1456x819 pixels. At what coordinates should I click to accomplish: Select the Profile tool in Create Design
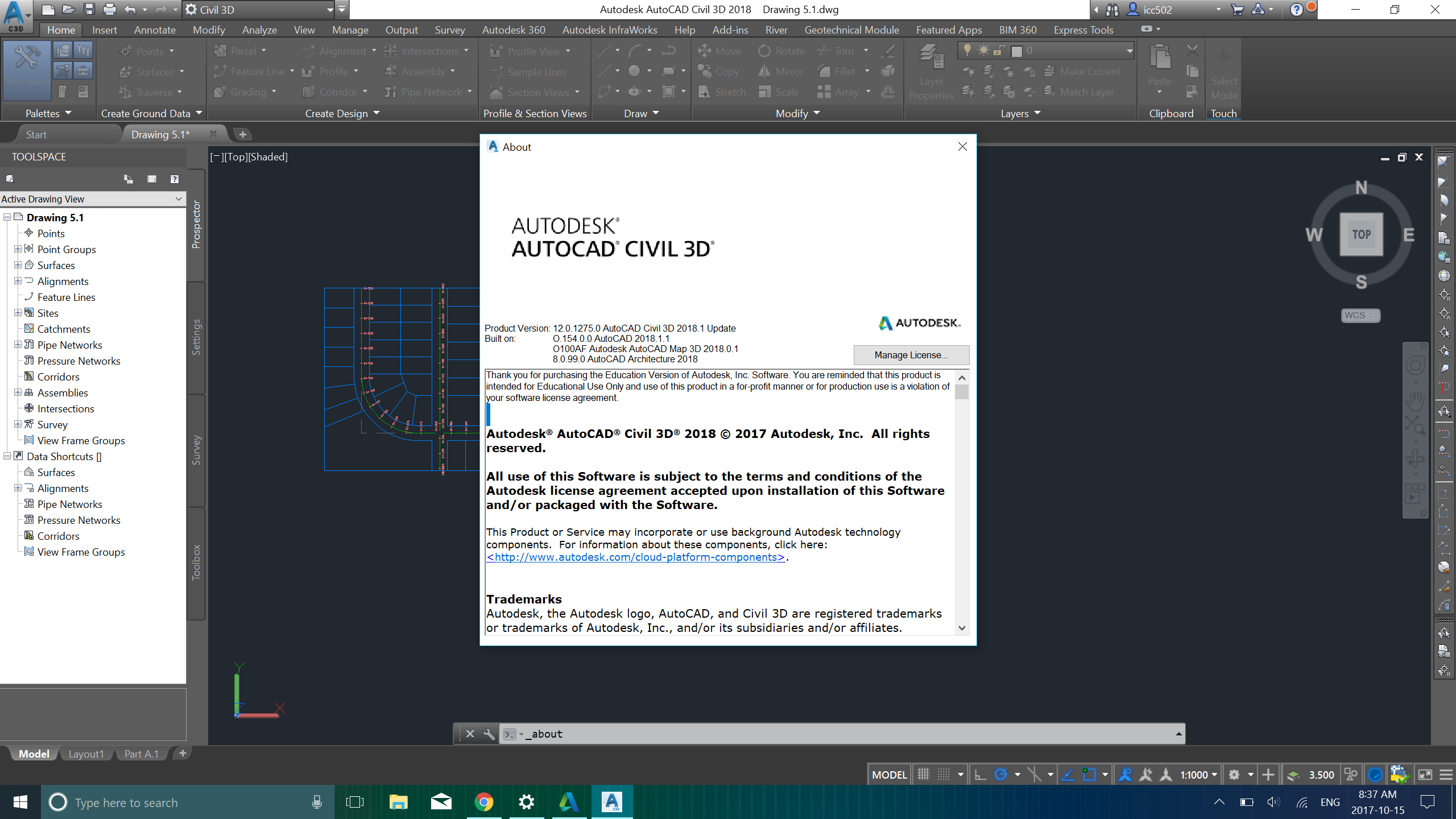coord(333,71)
